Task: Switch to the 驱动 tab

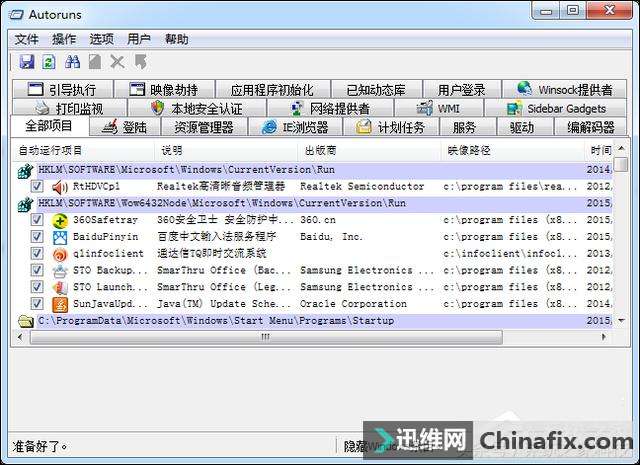Action: [x=524, y=127]
